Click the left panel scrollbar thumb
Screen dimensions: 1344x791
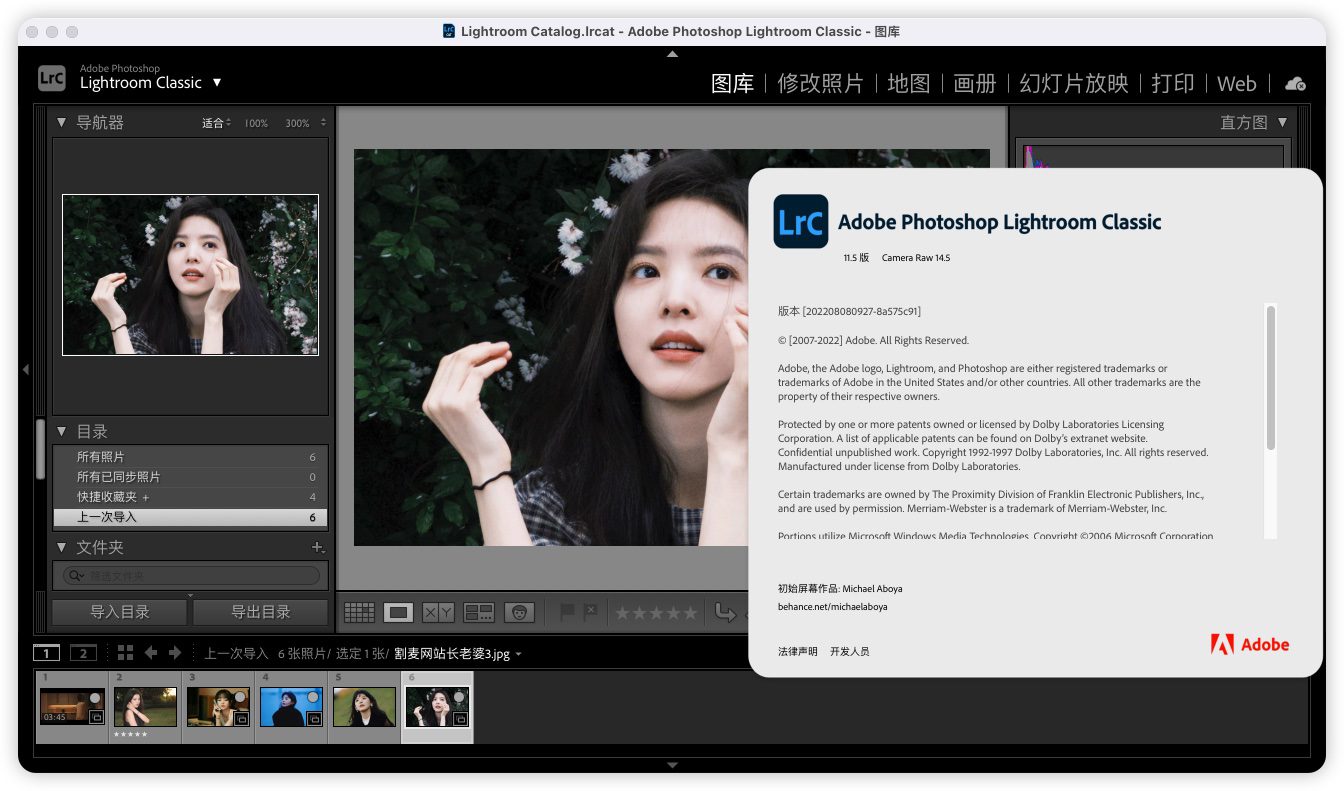click(40, 448)
